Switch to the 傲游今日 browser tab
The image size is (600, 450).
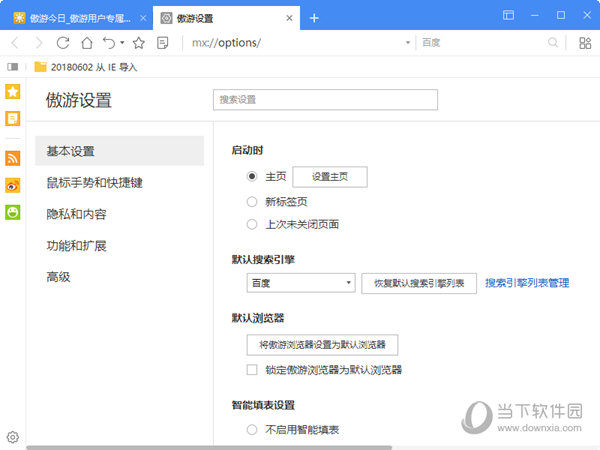coord(75,18)
